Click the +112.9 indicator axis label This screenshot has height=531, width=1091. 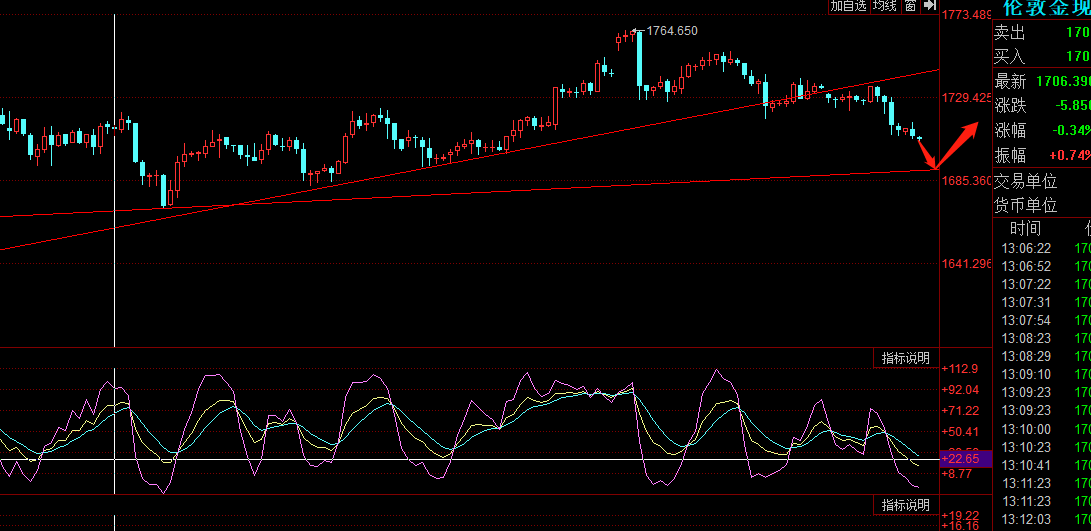click(x=959, y=369)
